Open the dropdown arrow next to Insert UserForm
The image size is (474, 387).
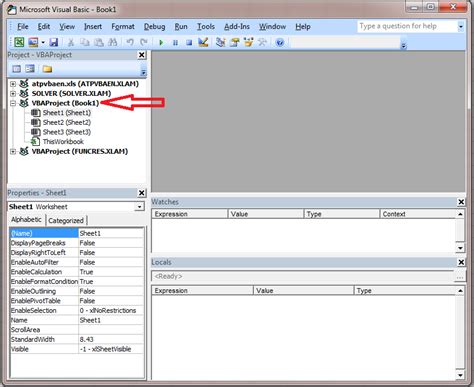pyautogui.click(x=43, y=42)
